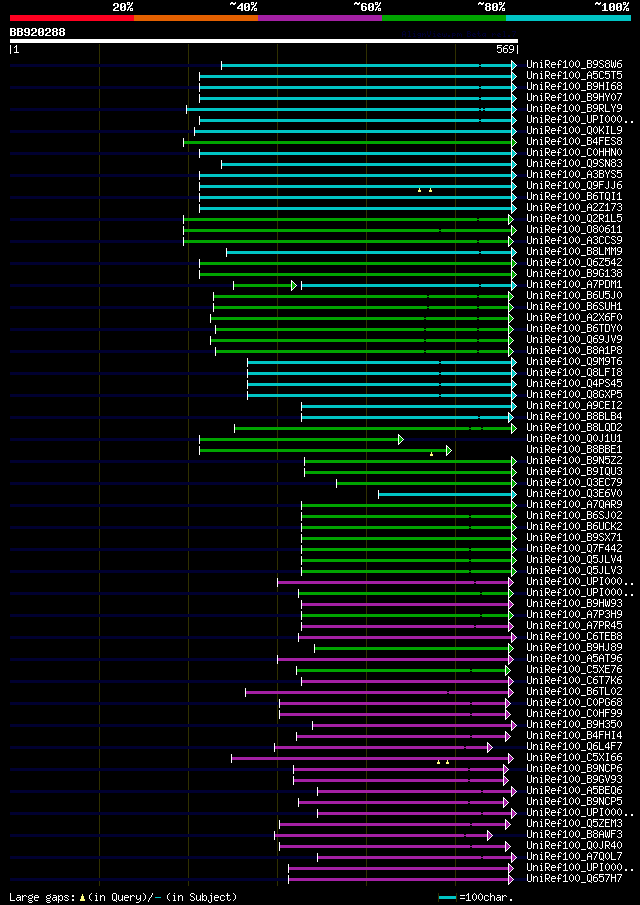Select the UniRef100_B6SUH1 label
The image size is (640, 905).
[x=574, y=306]
